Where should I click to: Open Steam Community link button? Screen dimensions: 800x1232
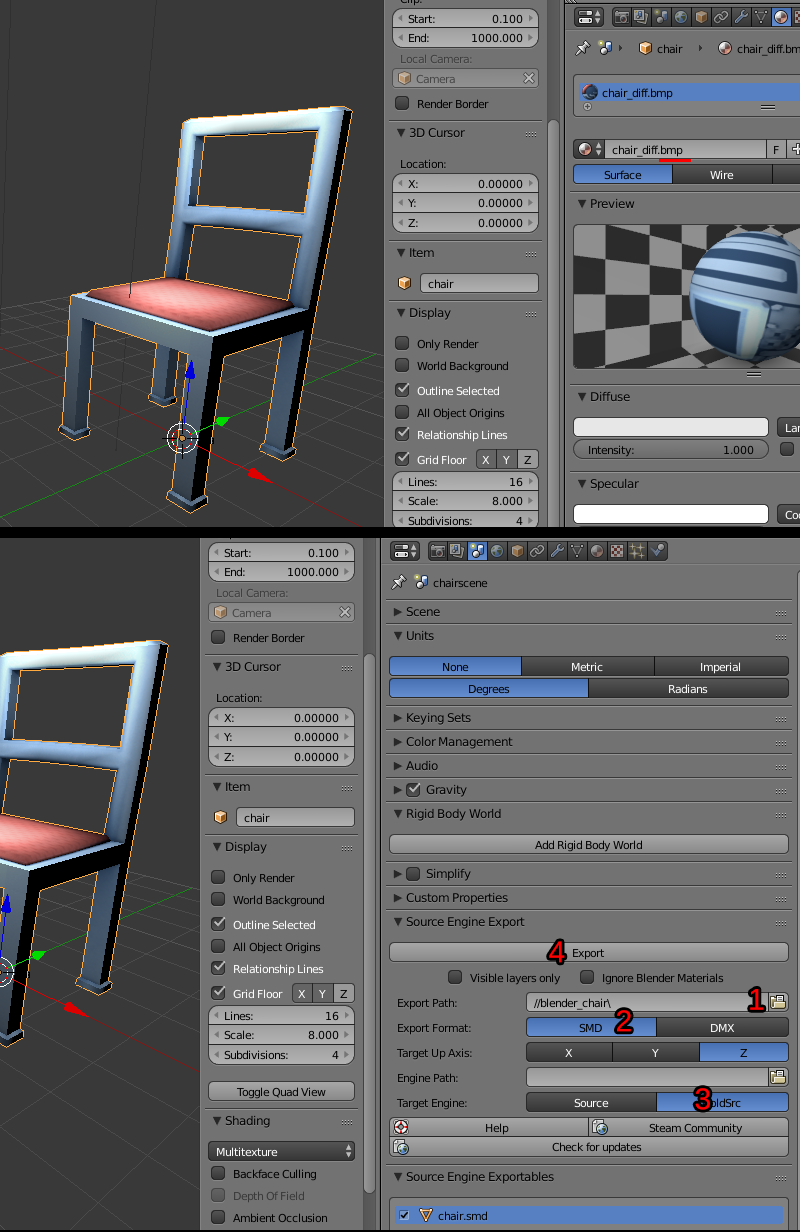(689, 1127)
